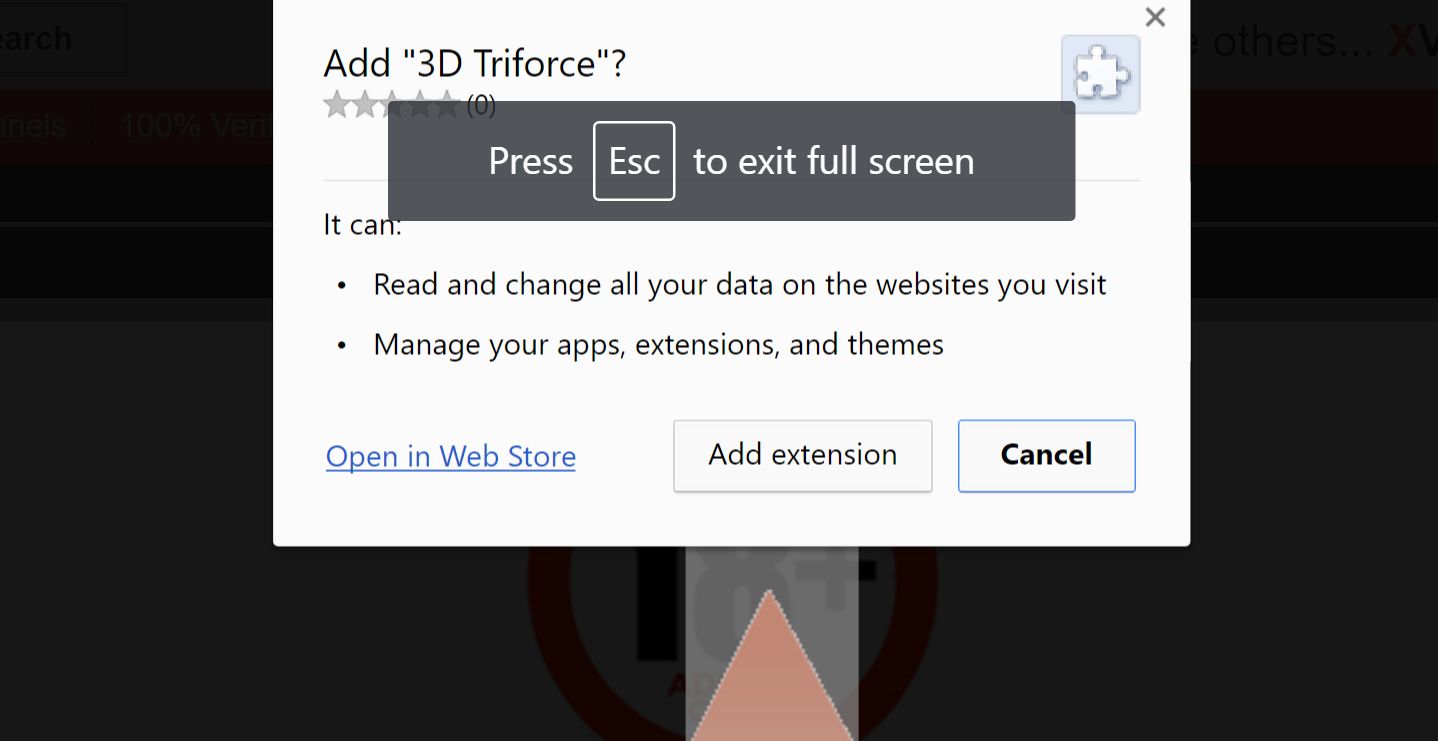Click the (0) rating count

click(481, 105)
